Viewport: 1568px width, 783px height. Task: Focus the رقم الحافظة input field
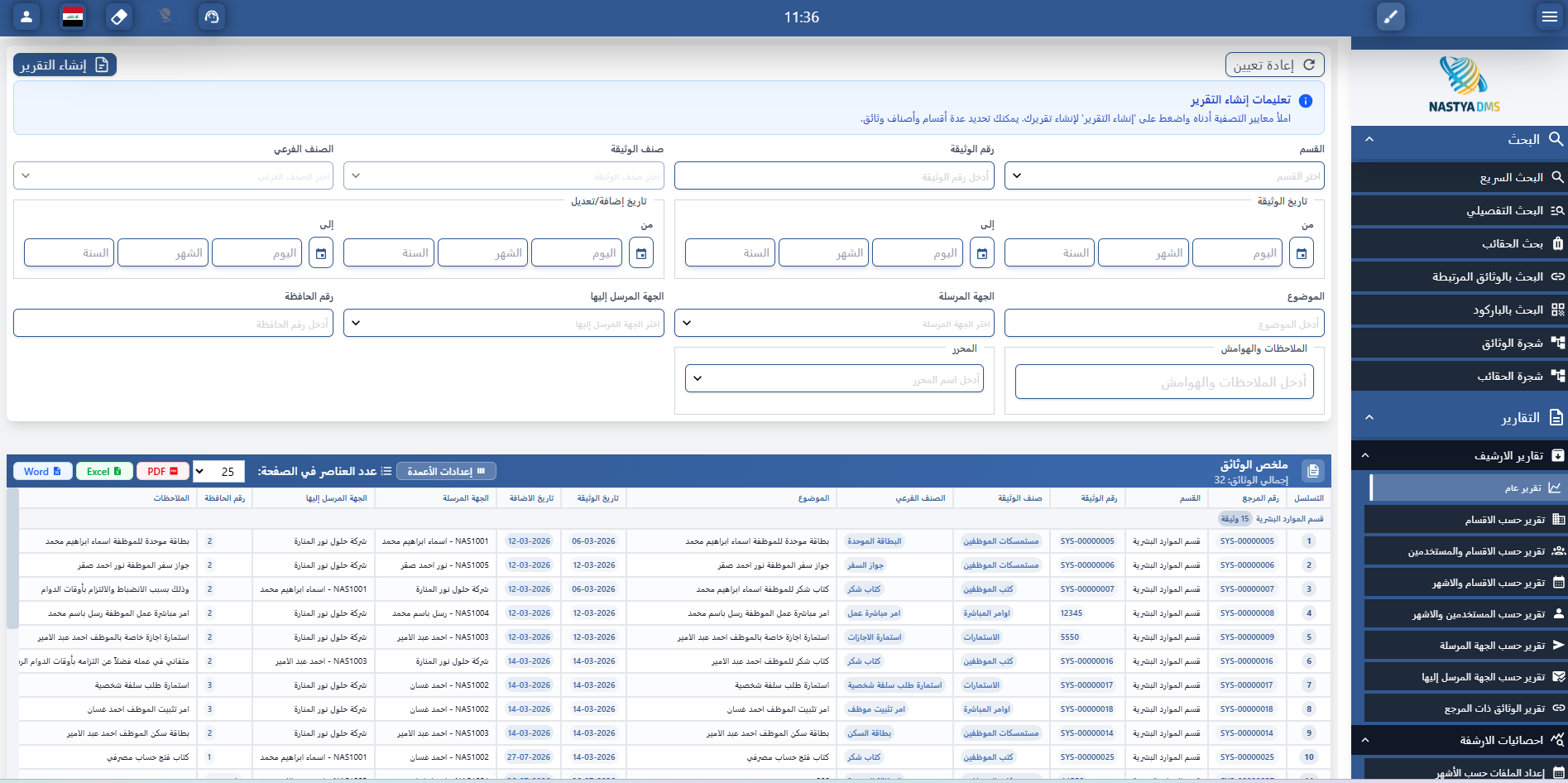pyautogui.click(x=173, y=323)
